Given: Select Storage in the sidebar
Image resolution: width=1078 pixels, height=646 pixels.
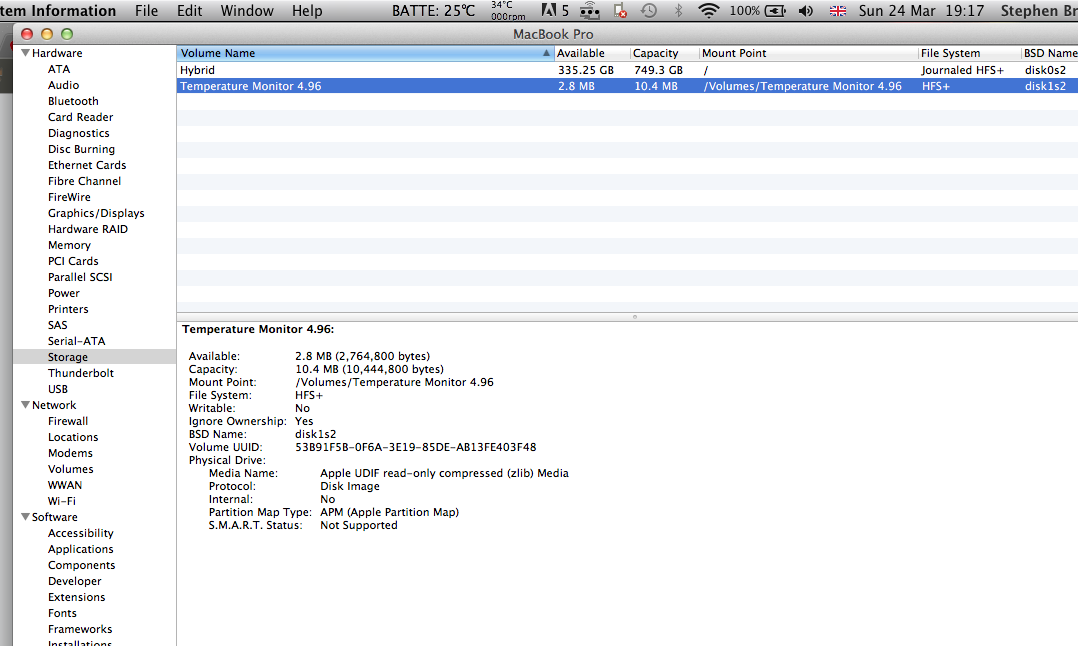Looking at the screenshot, I should click(67, 357).
